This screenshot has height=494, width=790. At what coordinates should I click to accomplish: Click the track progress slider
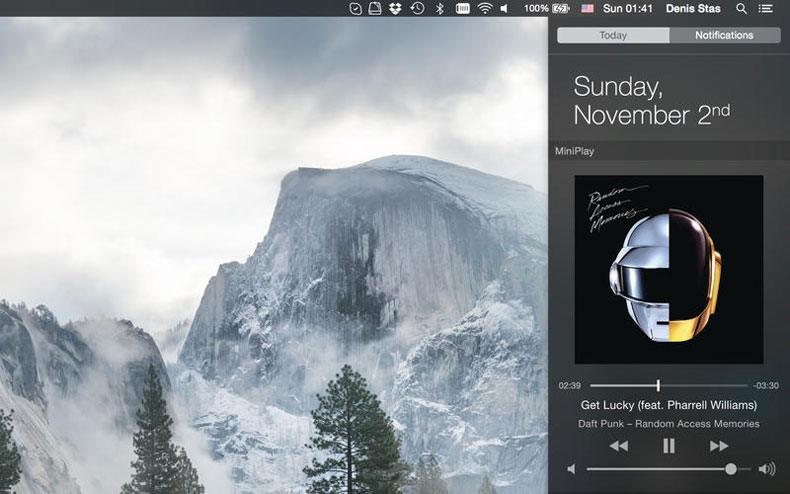point(669,386)
